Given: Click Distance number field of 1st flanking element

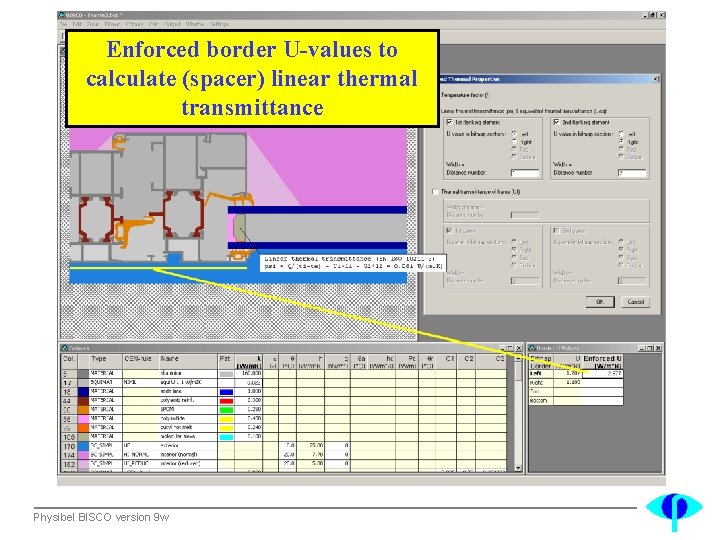Looking at the screenshot, I should coord(525,173).
